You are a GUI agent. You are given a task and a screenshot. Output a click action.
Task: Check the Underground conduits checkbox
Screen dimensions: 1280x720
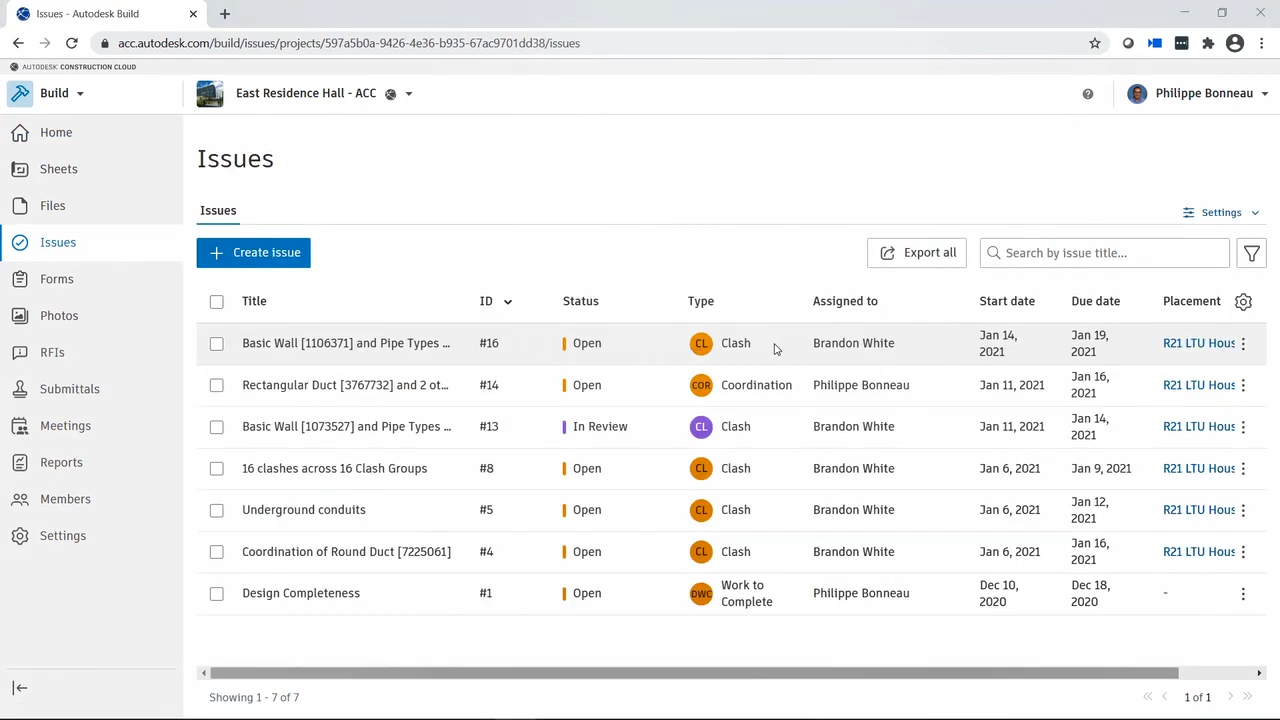(217, 510)
